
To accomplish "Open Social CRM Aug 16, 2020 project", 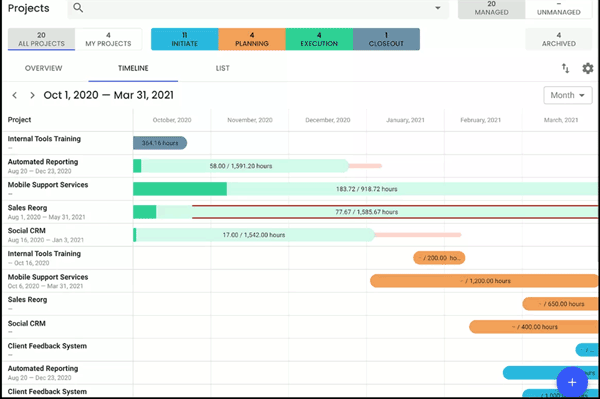I will pos(46,235).
